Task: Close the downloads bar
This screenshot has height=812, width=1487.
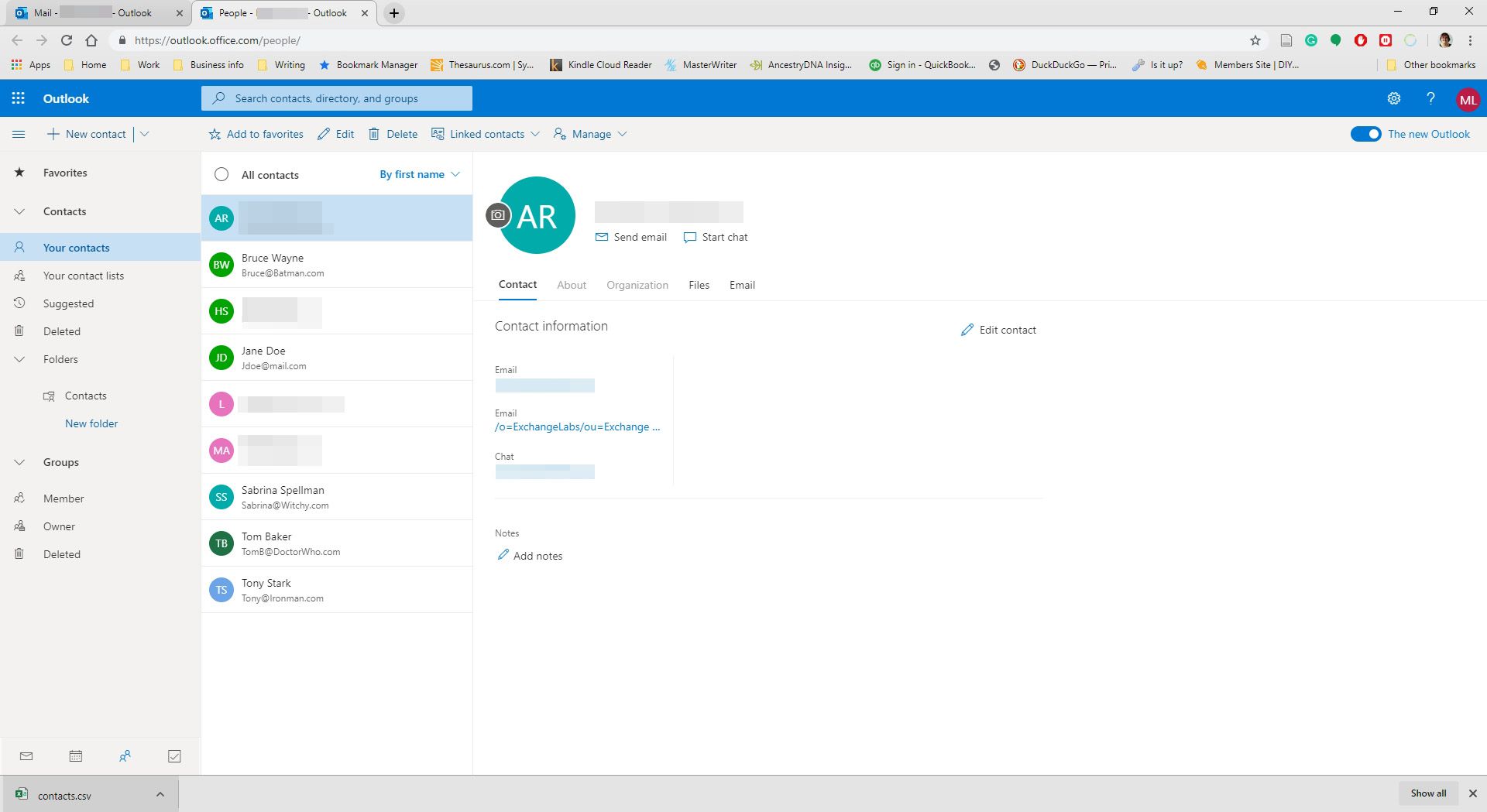Action: point(1473,793)
